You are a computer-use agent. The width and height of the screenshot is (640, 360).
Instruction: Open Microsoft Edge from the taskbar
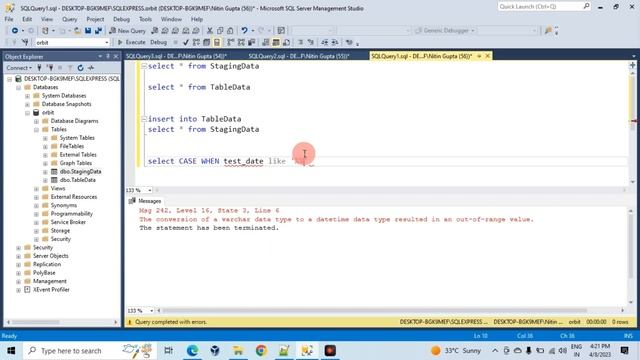(x=192, y=351)
